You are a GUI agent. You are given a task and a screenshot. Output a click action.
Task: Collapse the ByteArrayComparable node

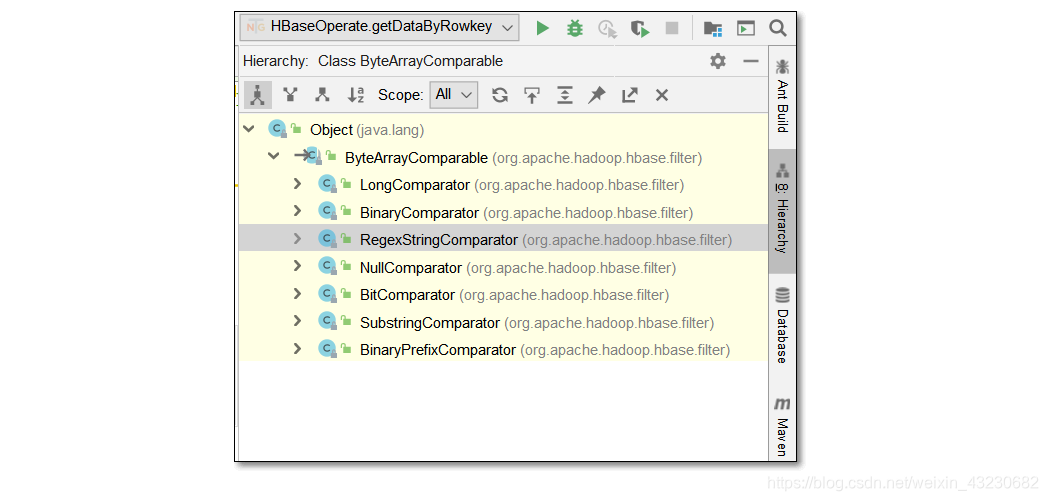click(273, 156)
